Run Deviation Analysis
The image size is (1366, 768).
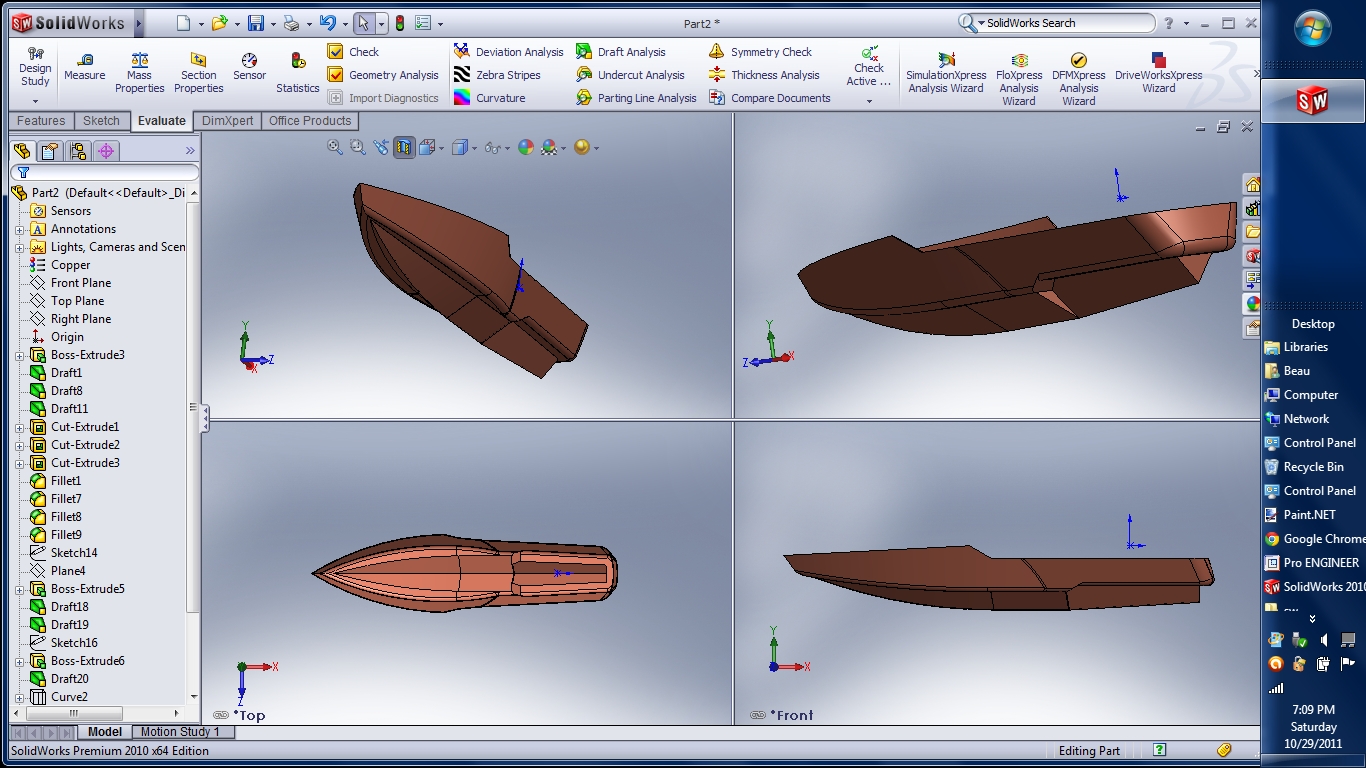tap(508, 52)
